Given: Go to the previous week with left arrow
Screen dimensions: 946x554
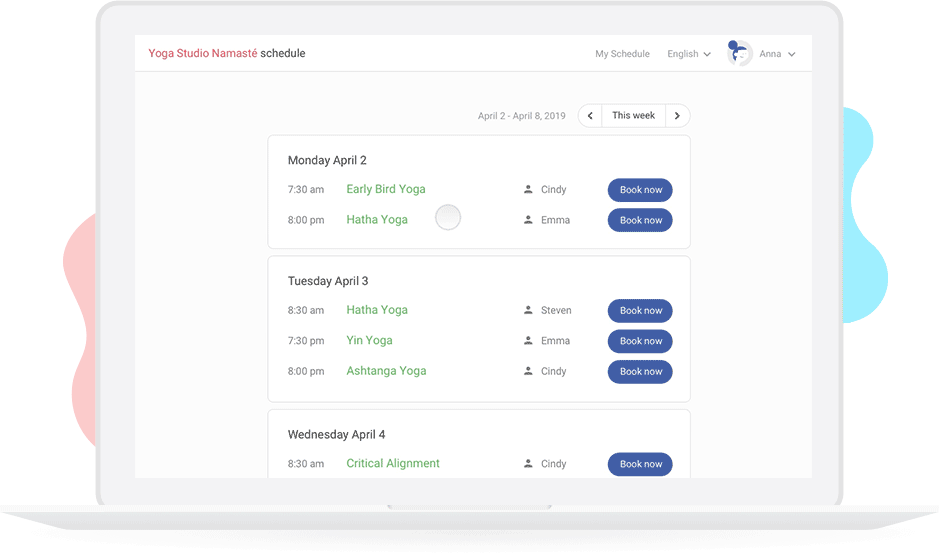Looking at the screenshot, I should [x=590, y=116].
